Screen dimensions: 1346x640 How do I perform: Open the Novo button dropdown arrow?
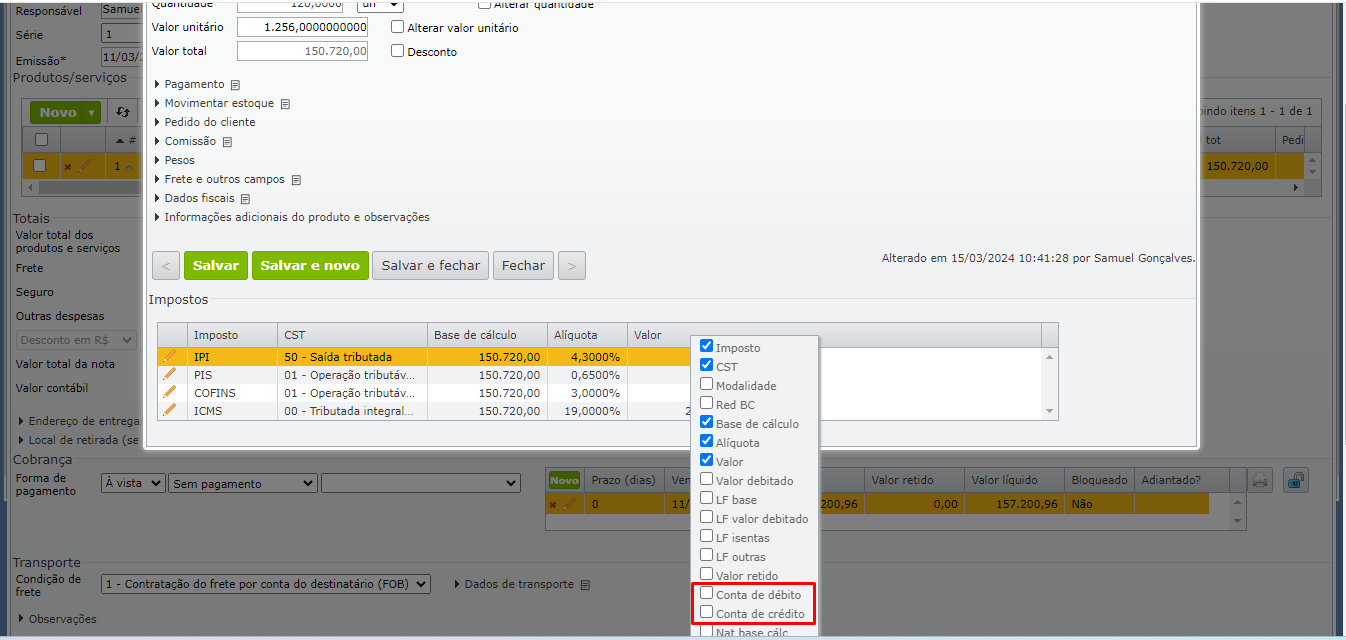pos(92,113)
